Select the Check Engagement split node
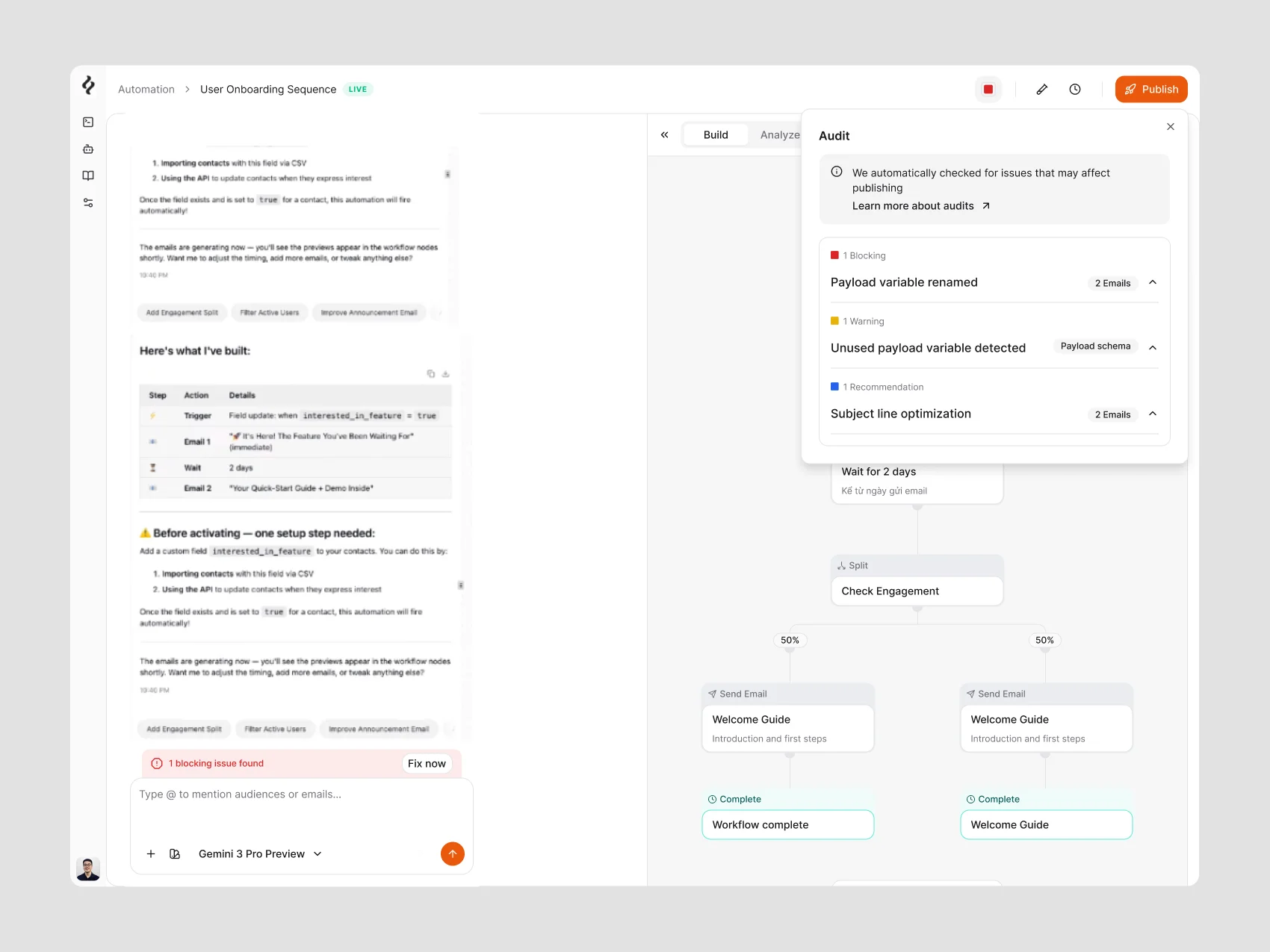Screen dimensions: 1270x952 pos(917,581)
